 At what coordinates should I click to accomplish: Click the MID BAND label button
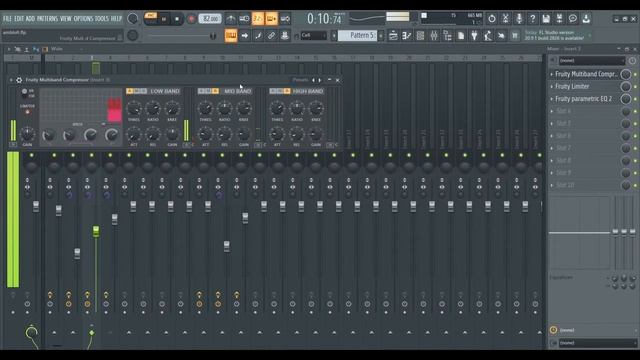coord(238,91)
